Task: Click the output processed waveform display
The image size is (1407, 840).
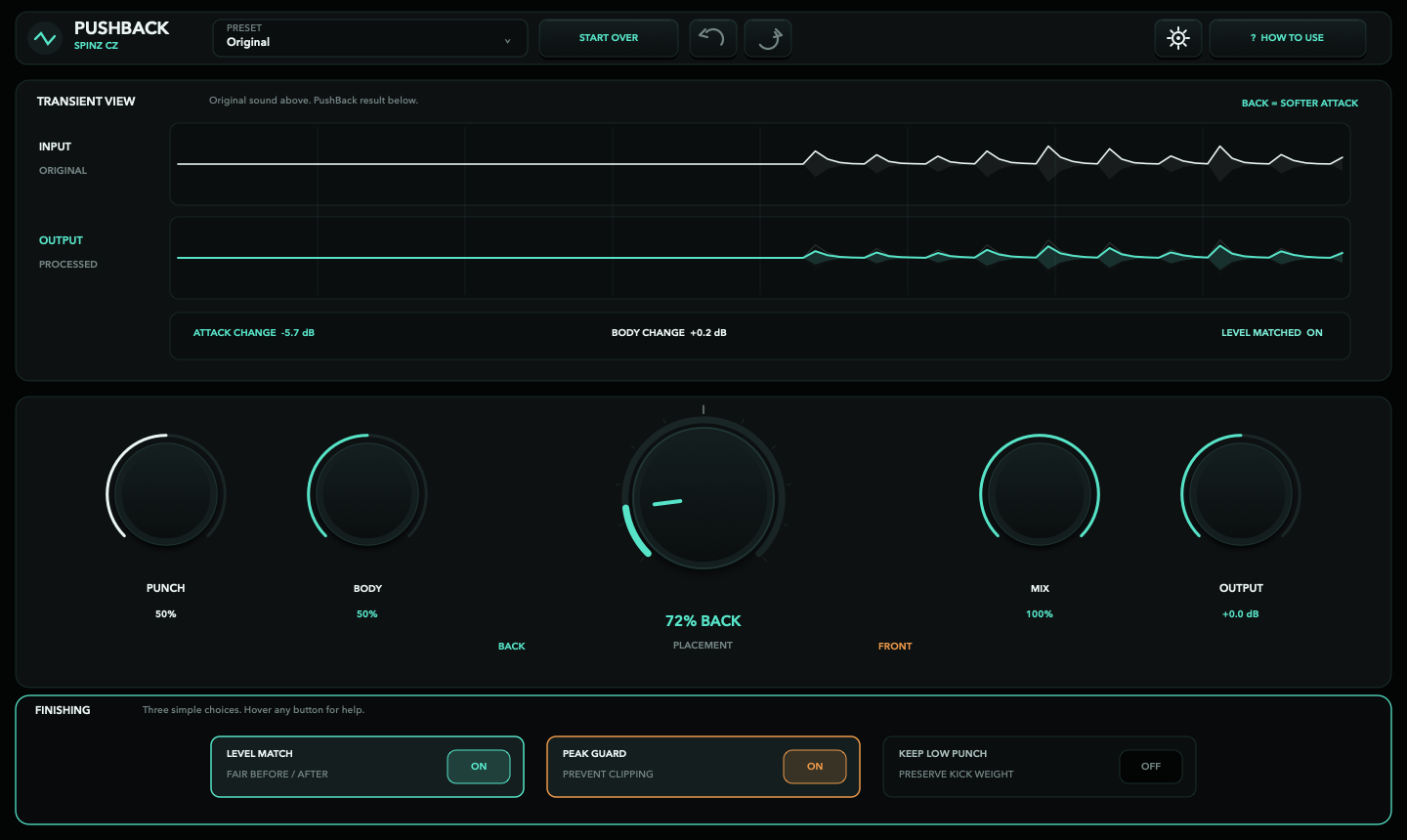Action: pyautogui.click(x=760, y=258)
